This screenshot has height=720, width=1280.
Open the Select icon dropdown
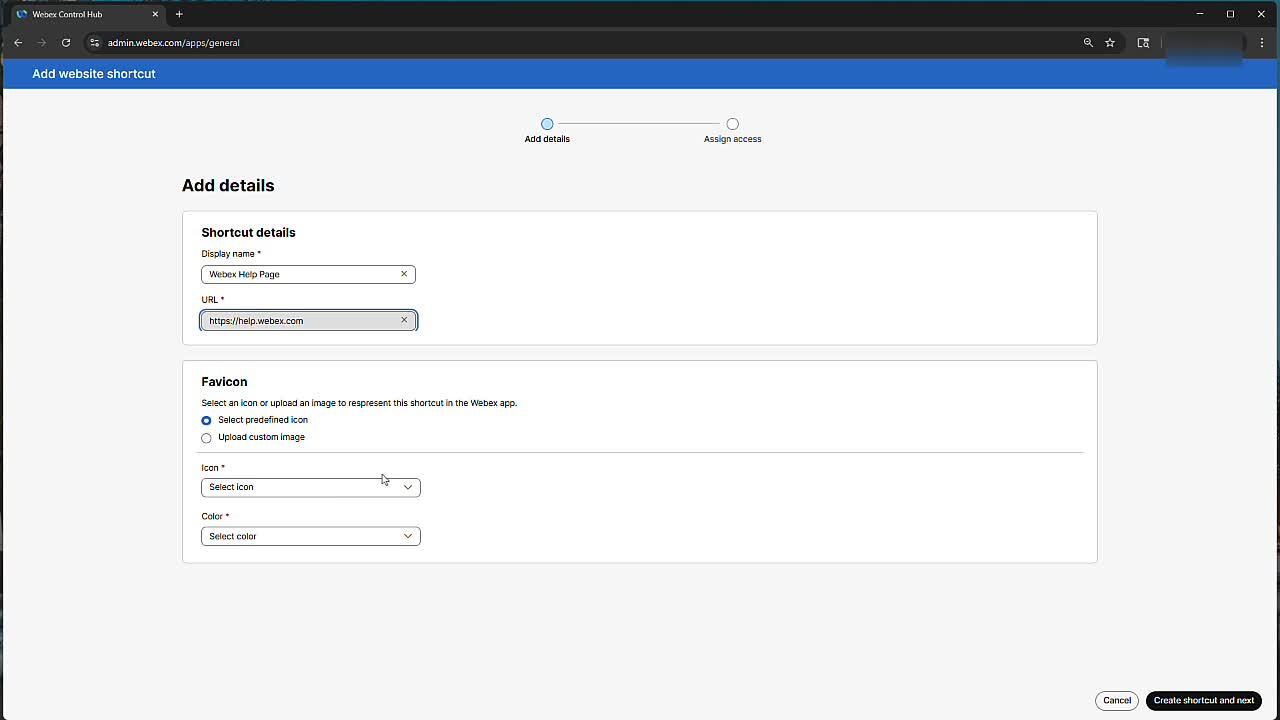(x=310, y=487)
